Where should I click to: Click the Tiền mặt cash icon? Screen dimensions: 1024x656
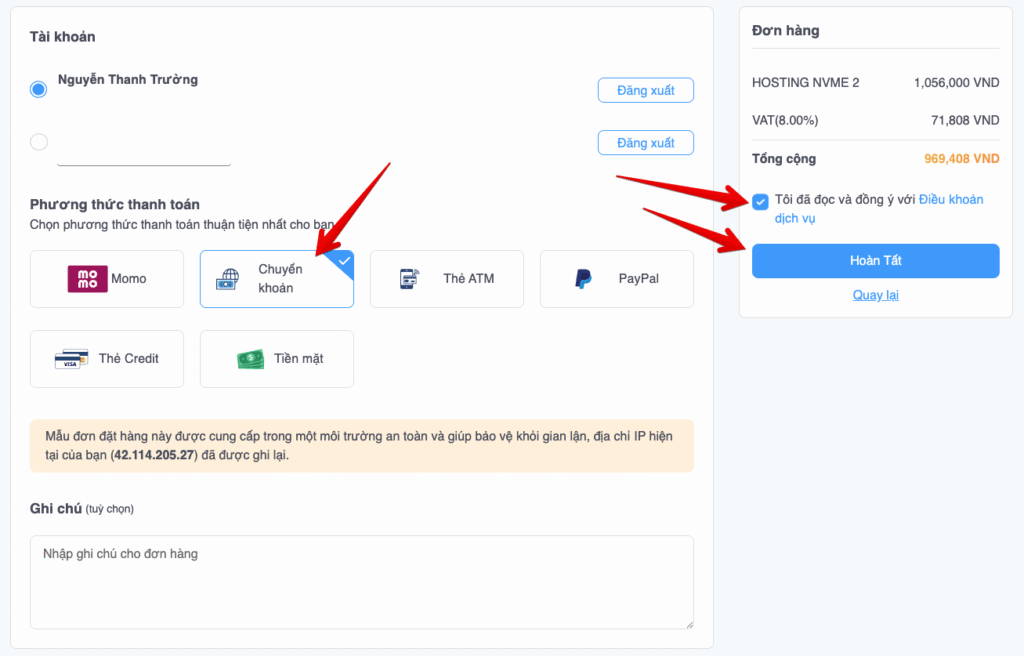pos(250,359)
